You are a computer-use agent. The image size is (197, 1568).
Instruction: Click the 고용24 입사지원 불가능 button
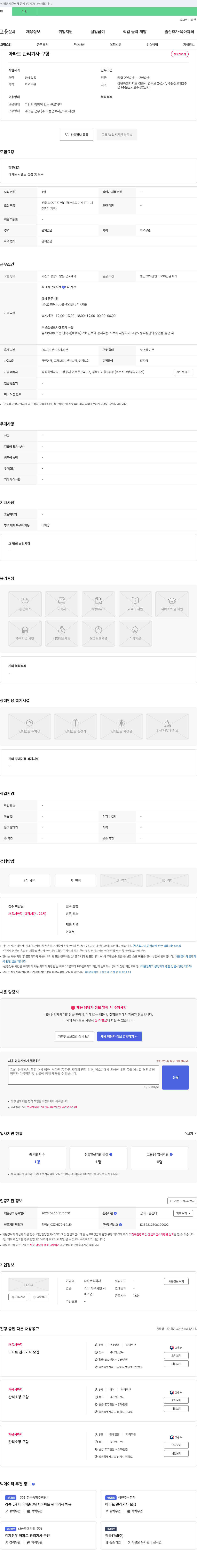(x=117, y=135)
